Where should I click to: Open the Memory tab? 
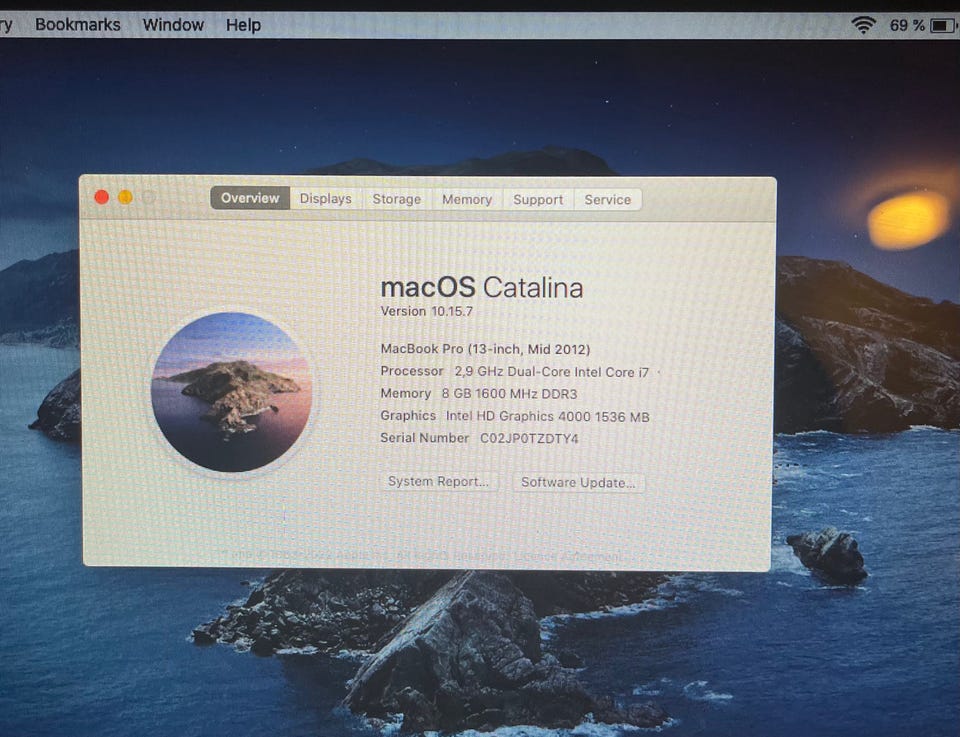467,200
